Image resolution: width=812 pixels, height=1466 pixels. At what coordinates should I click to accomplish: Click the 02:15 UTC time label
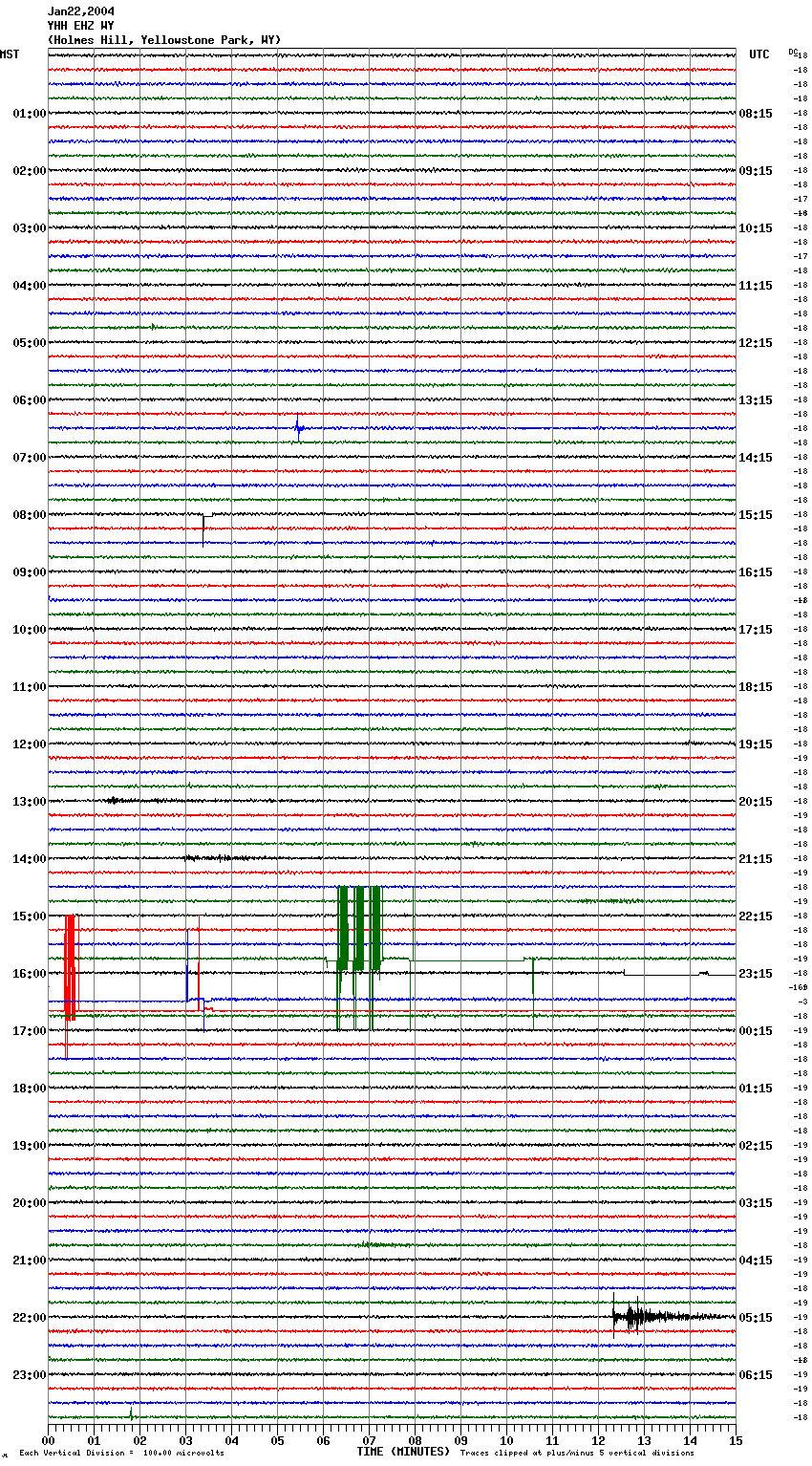point(756,1146)
